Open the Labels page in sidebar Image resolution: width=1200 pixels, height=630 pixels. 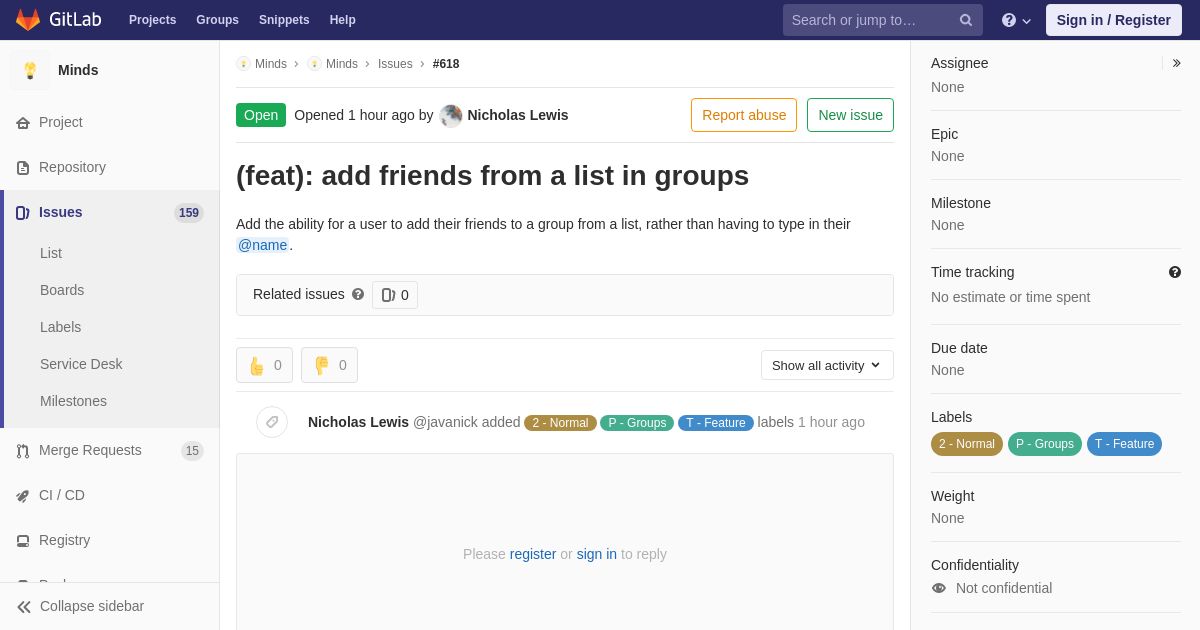[x=60, y=327]
